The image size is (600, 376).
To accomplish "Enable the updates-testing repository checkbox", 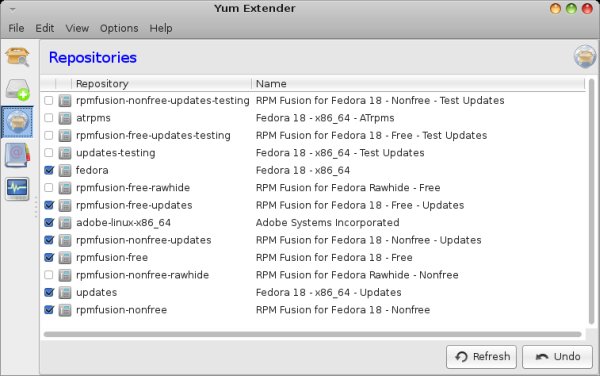I will click(x=49, y=153).
